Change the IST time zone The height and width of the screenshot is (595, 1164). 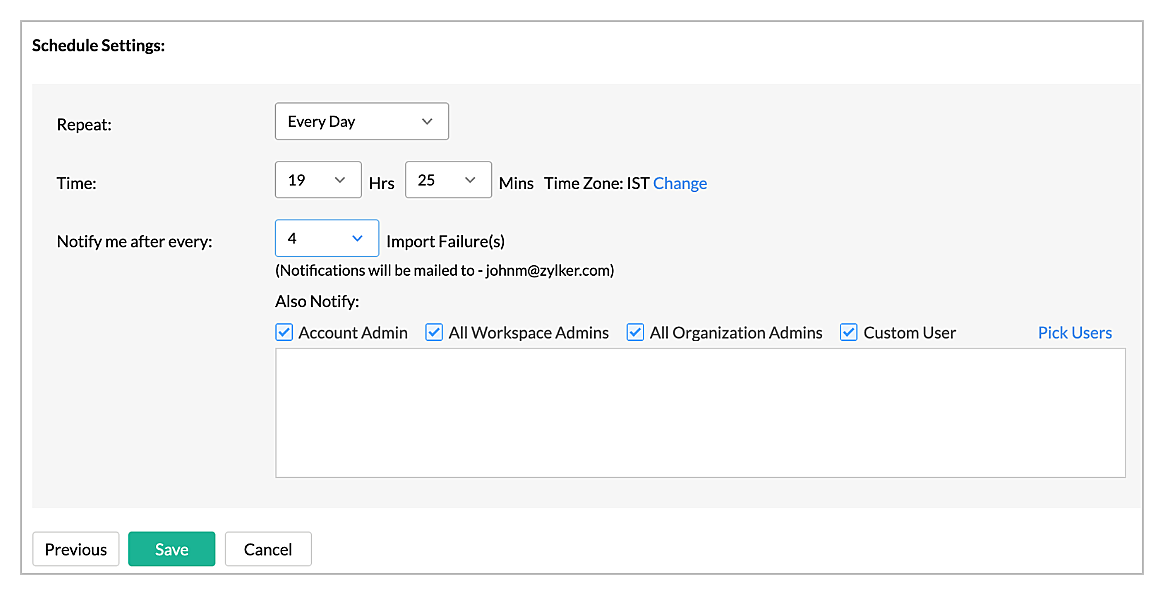click(680, 183)
